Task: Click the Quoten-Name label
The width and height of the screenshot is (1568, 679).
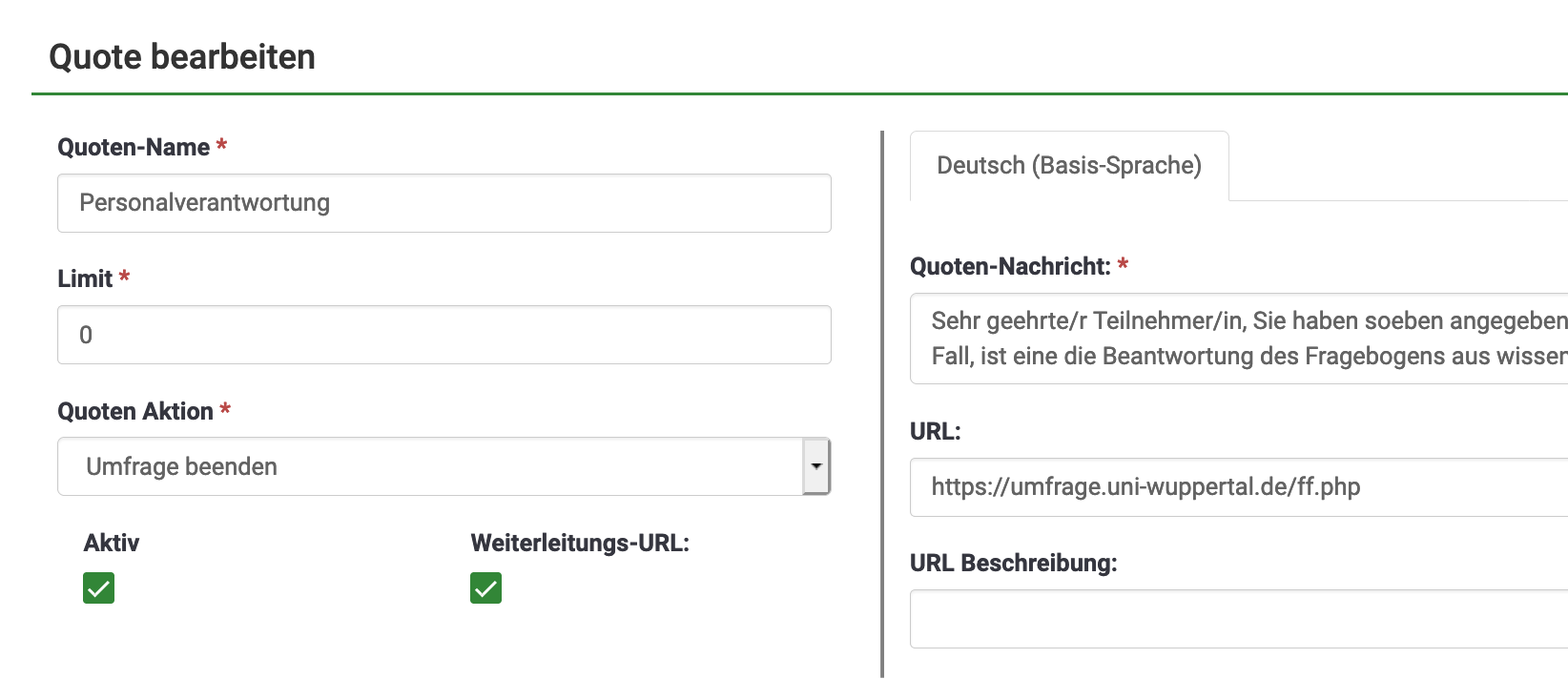Action: [x=134, y=148]
